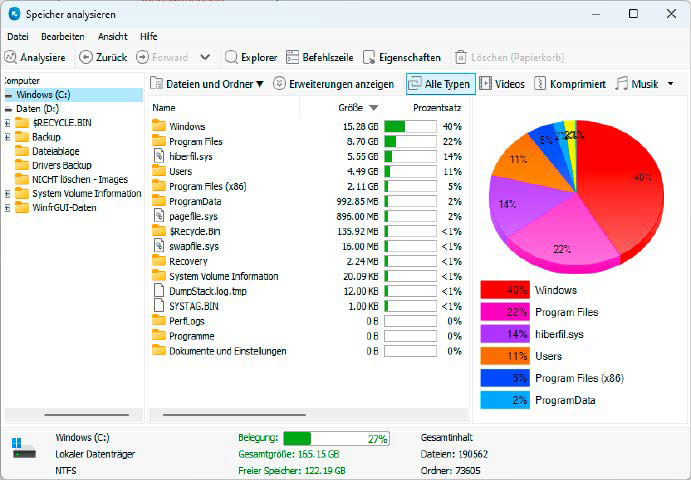Select the ProgramData row
The image size is (691, 480).
coord(307,201)
